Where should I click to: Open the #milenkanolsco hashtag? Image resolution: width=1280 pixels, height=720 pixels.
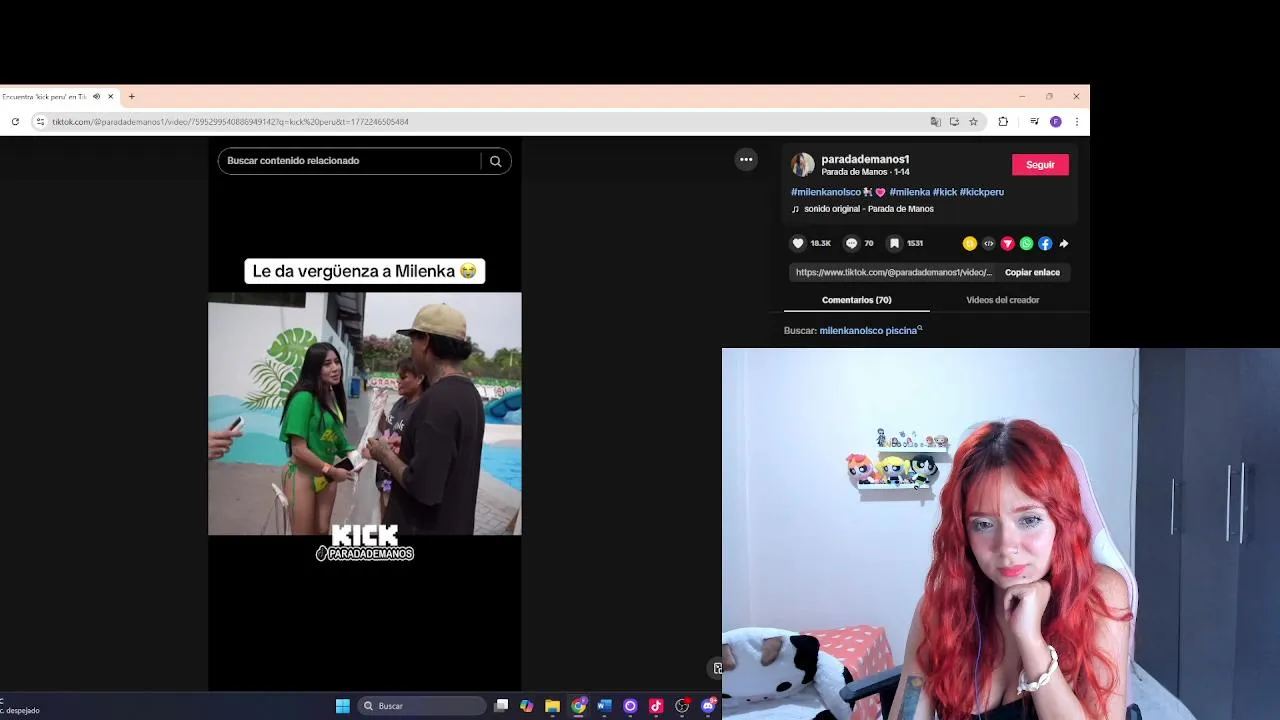[826, 192]
